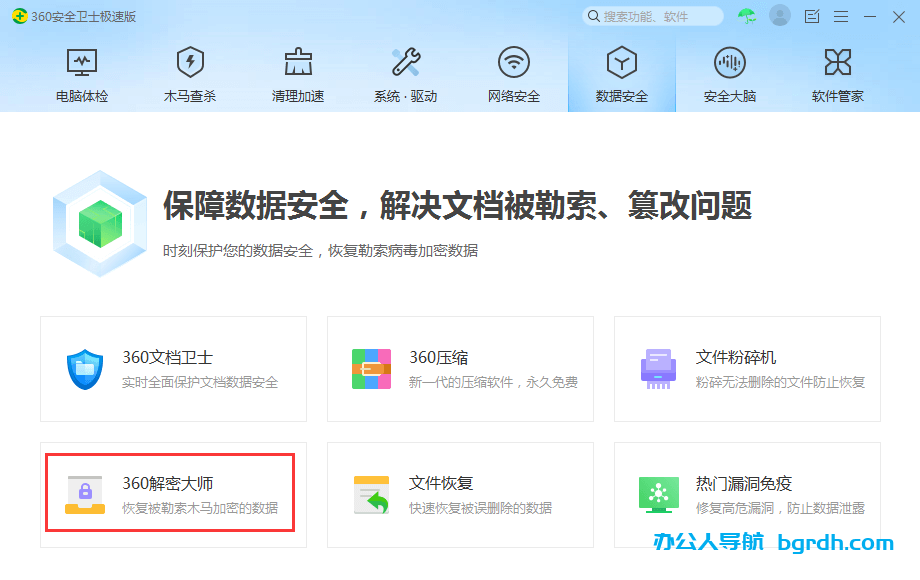
Task: Open the user avatar in title bar
Action: pyautogui.click(x=780, y=16)
